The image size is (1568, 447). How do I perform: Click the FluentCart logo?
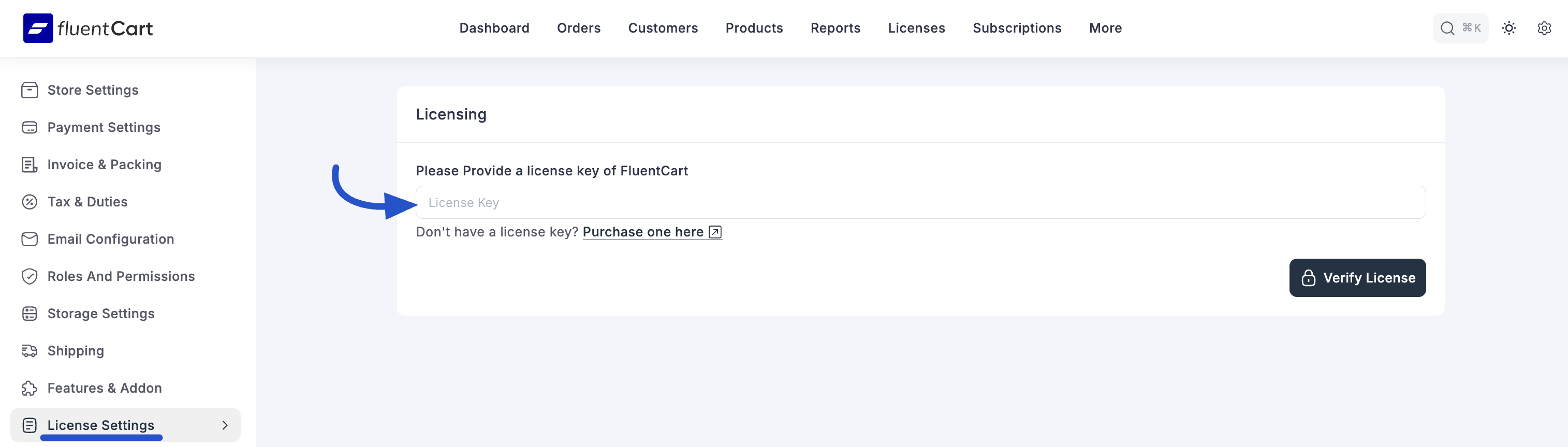click(x=87, y=27)
